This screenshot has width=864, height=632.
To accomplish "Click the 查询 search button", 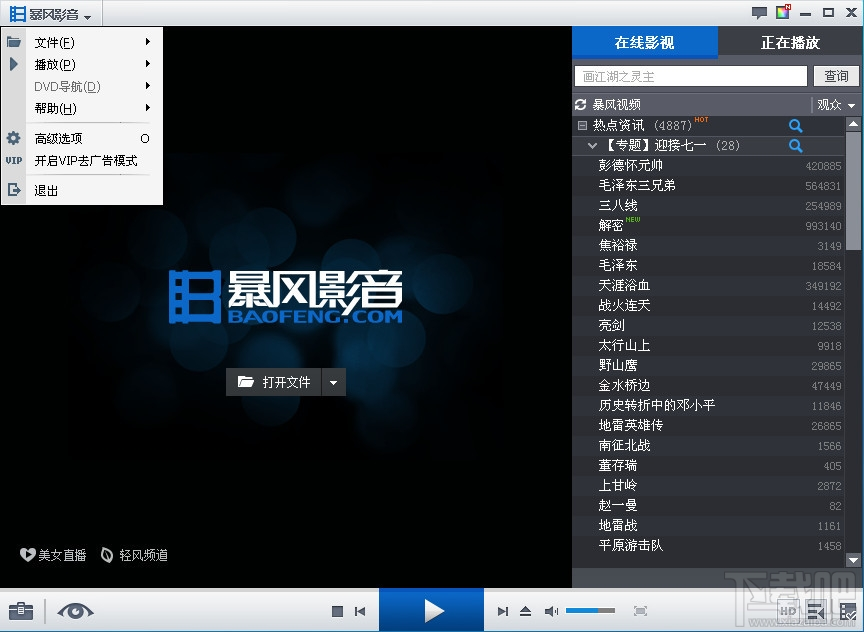I will [836, 76].
